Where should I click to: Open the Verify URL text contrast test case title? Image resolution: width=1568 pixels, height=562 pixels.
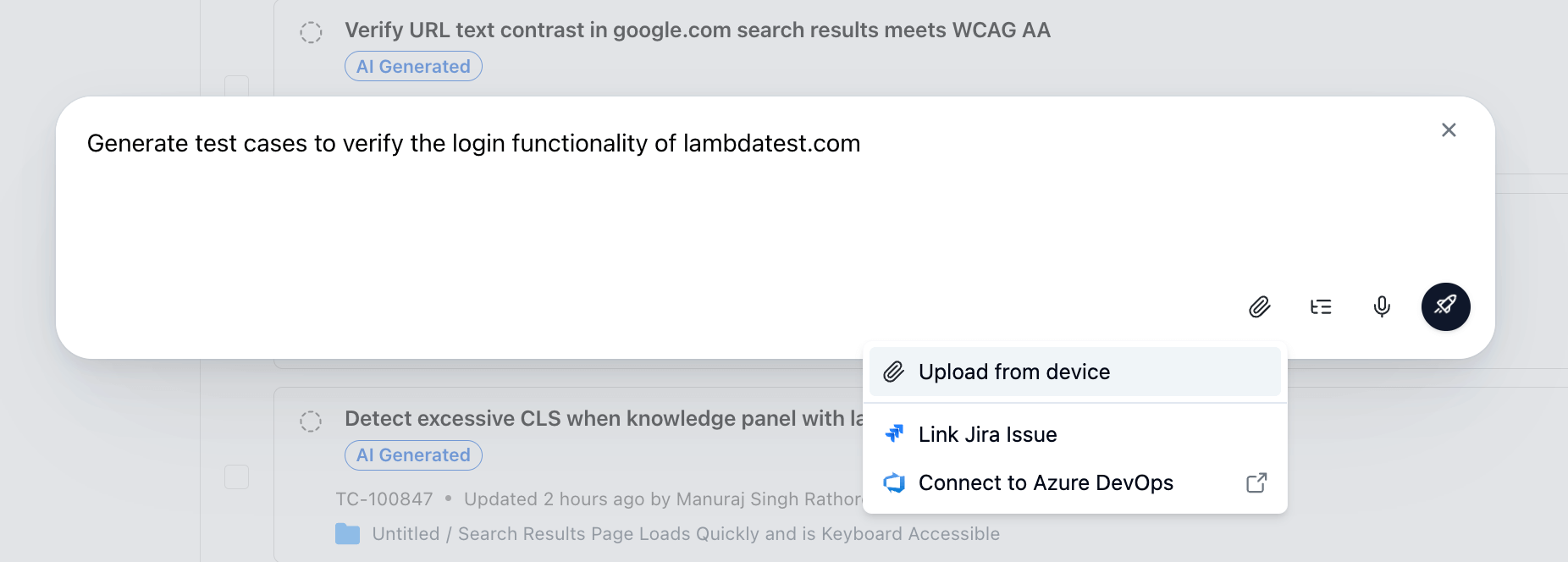coord(697,30)
